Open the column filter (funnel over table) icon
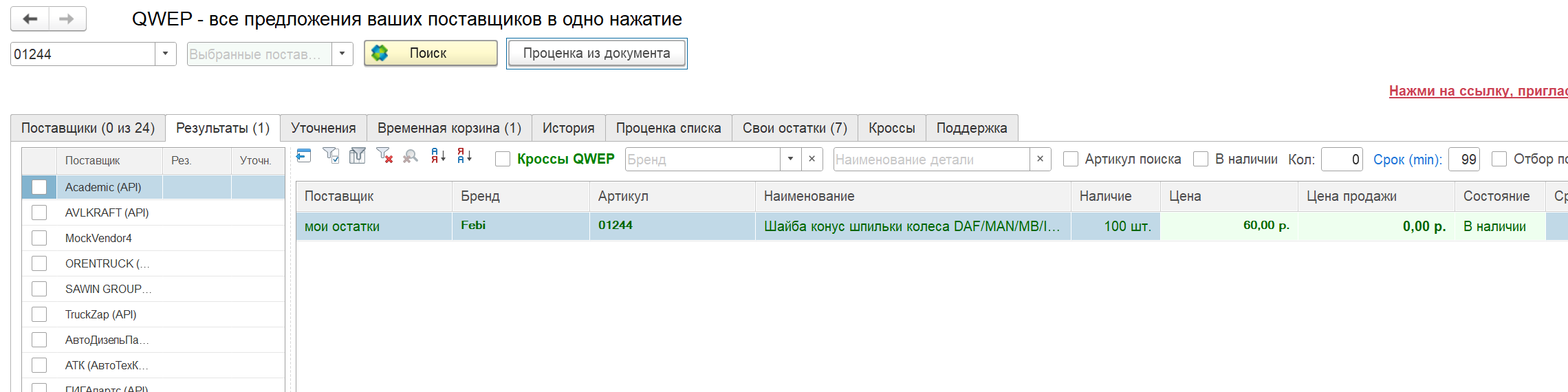This screenshot has width=1568, height=392. (x=358, y=156)
